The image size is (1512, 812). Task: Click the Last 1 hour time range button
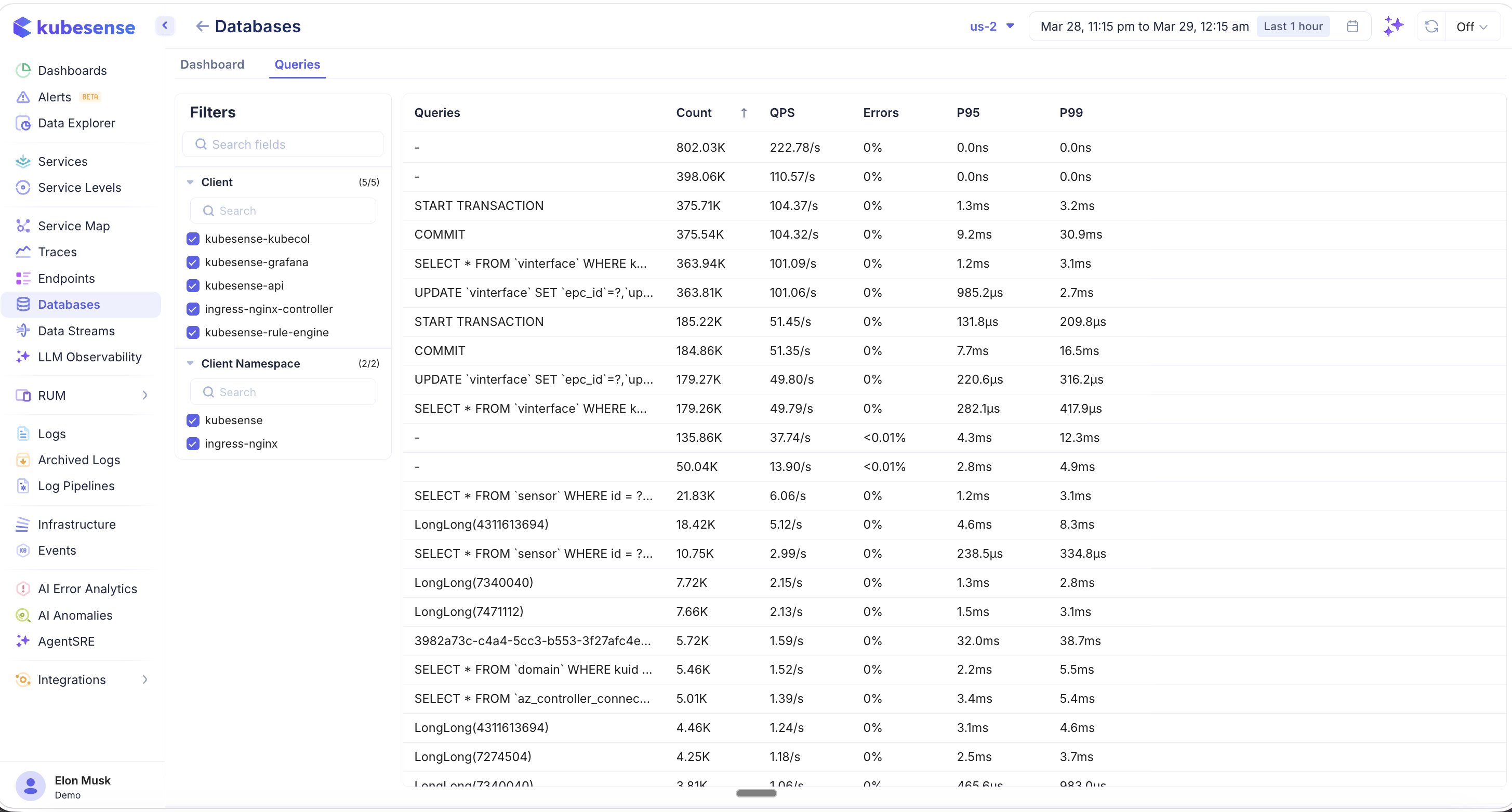tap(1293, 26)
